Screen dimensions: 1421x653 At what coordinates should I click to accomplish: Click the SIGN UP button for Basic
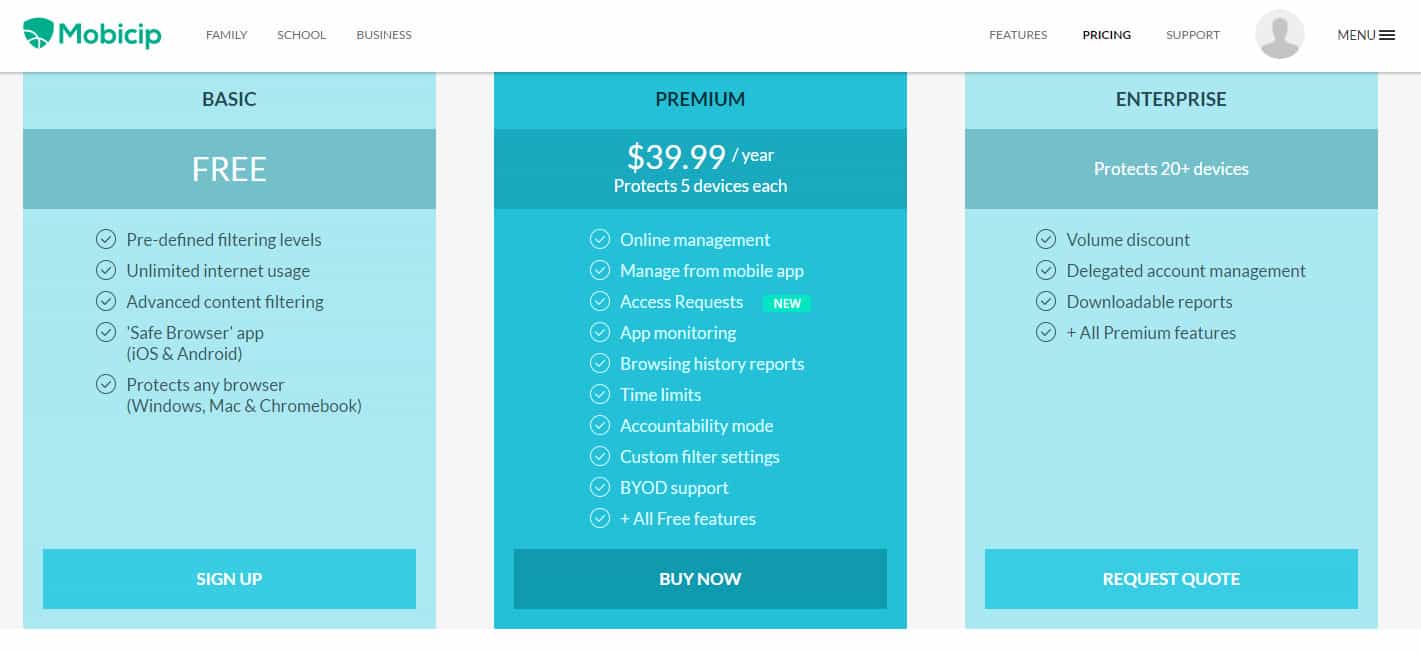(x=229, y=579)
